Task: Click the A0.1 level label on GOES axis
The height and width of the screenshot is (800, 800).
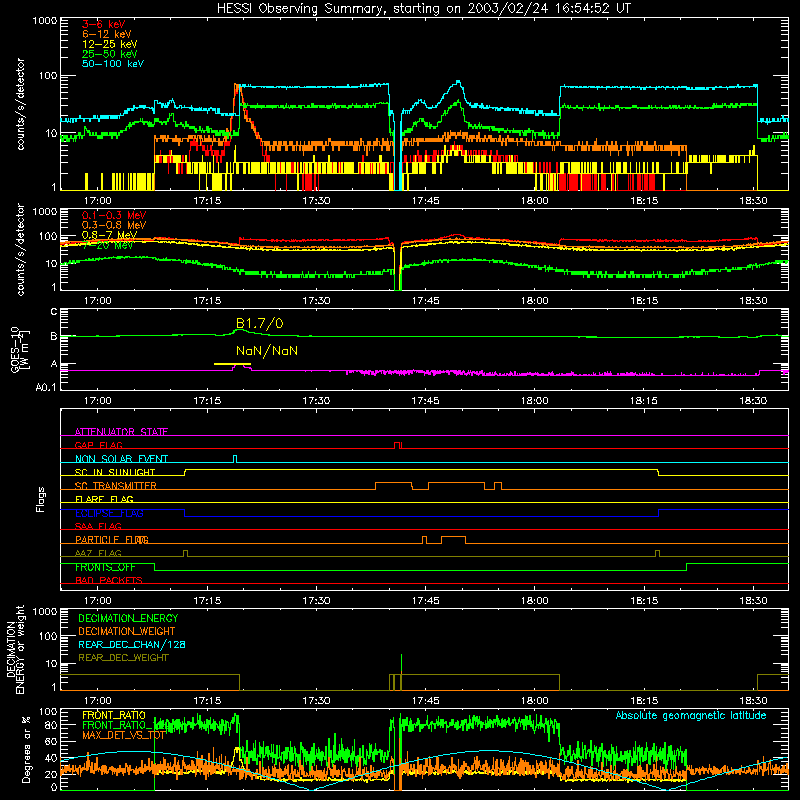Action: coord(46,387)
